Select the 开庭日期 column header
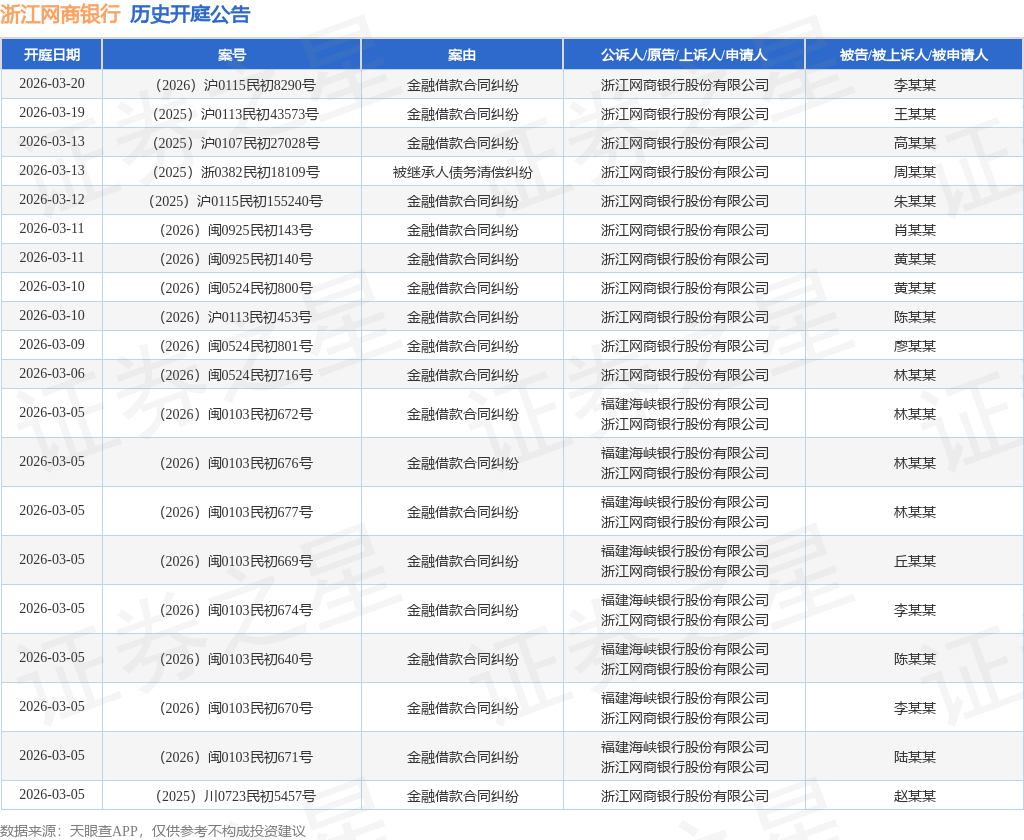The image size is (1024, 840). (x=52, y=55)
